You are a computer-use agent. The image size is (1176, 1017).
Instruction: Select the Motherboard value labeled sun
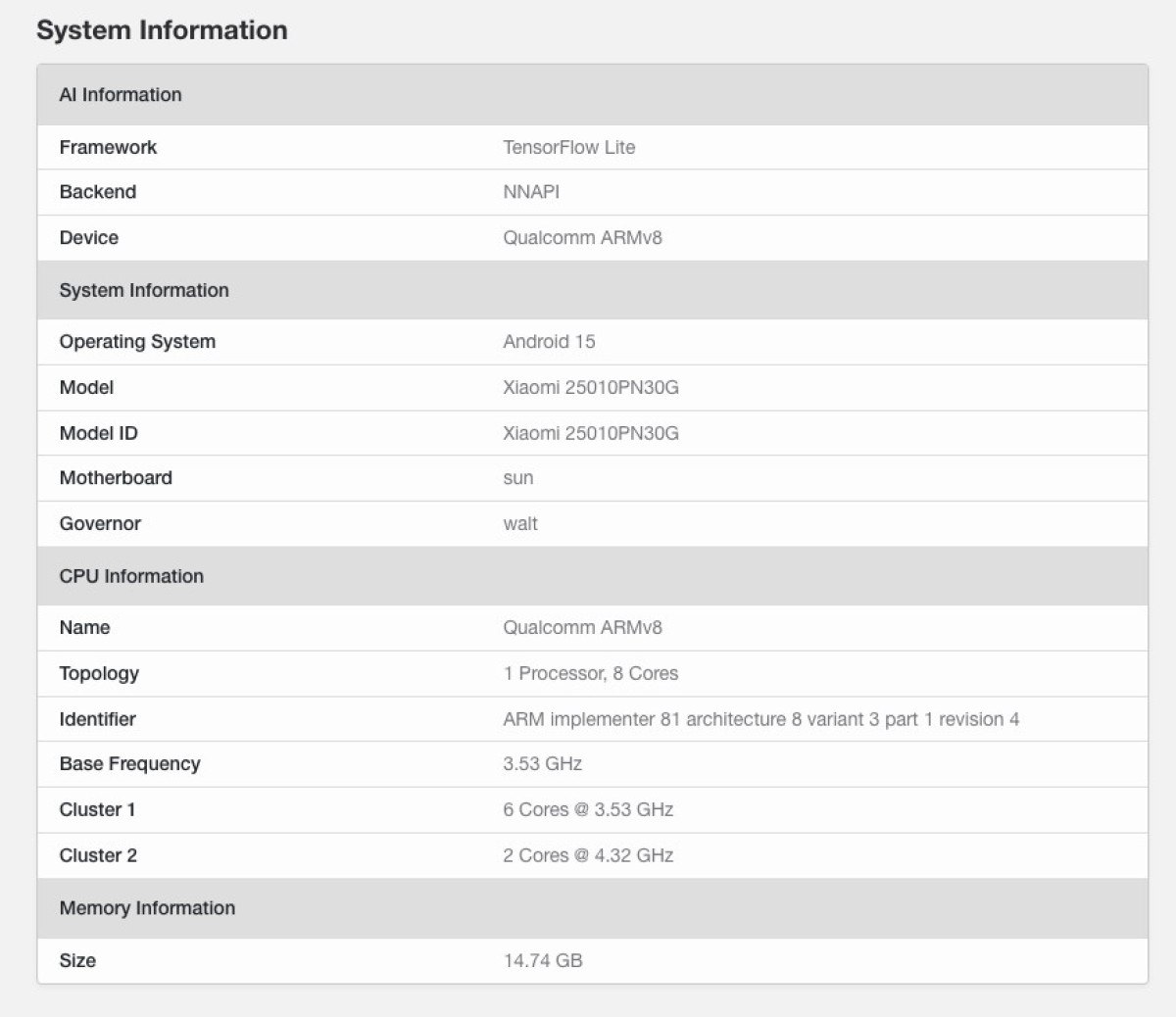pos(517,478)
